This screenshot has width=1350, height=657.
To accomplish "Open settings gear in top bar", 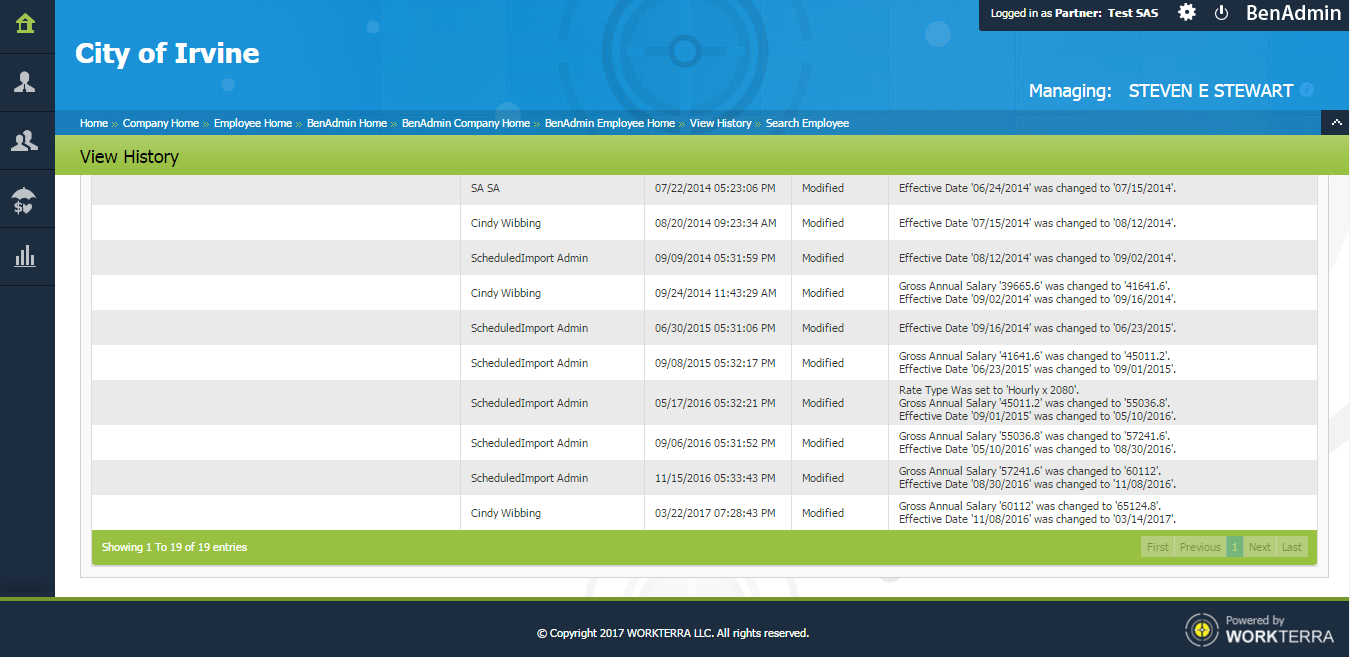I will point(1187,13).
